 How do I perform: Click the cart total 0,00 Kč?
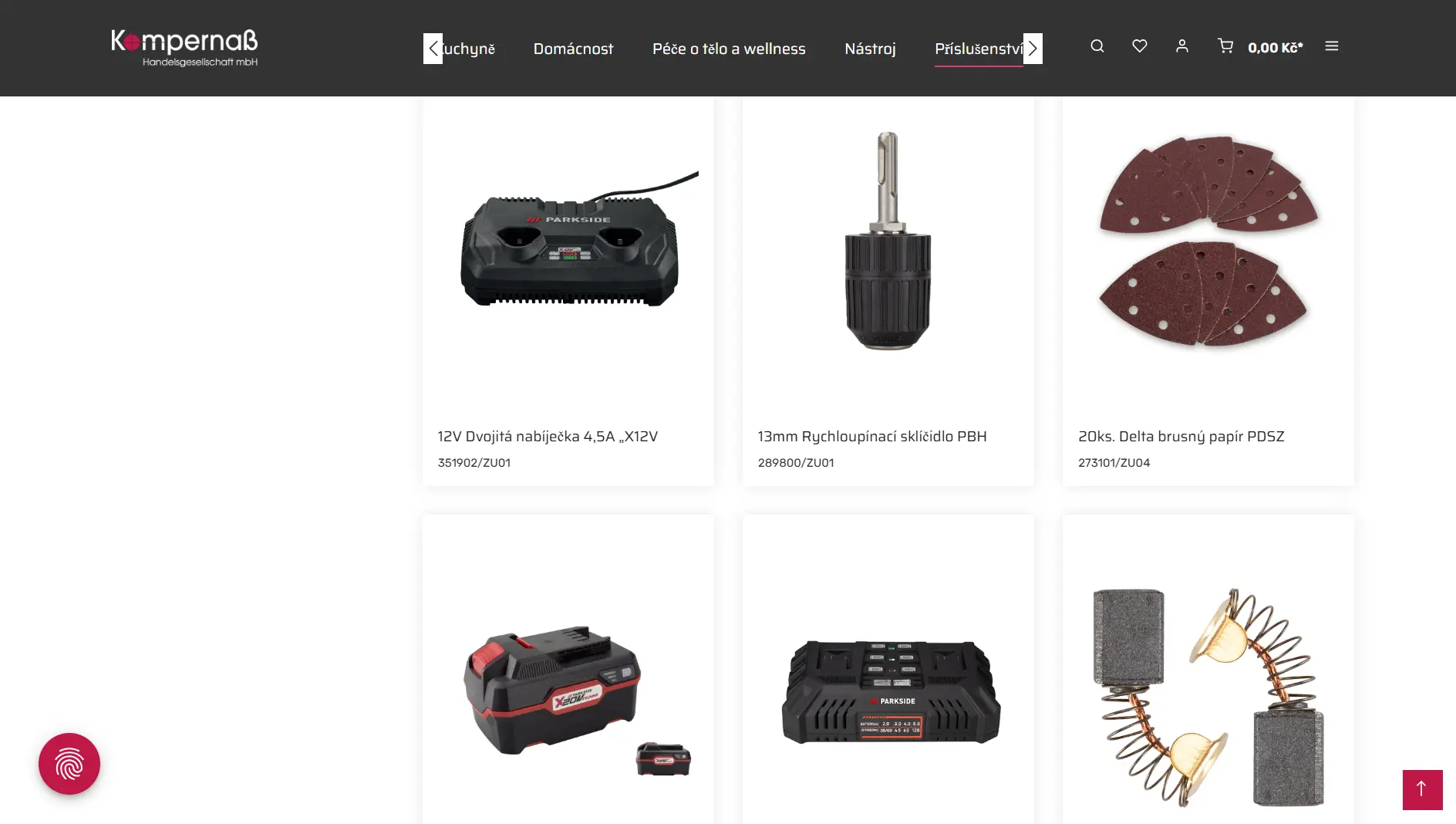click(1275, 47)
